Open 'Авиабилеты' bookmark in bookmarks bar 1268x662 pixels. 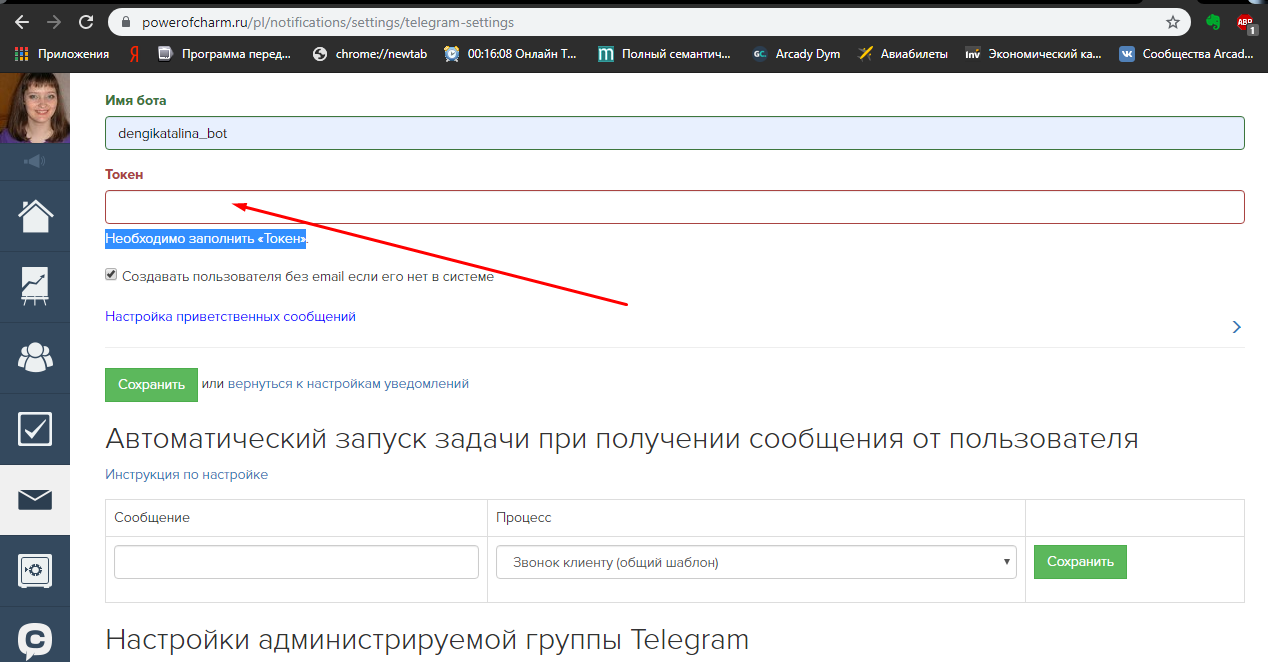point(903,54)
